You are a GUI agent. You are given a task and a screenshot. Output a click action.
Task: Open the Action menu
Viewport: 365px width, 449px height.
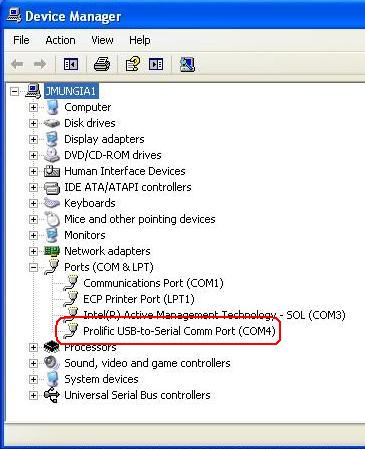tap(60, 40)
